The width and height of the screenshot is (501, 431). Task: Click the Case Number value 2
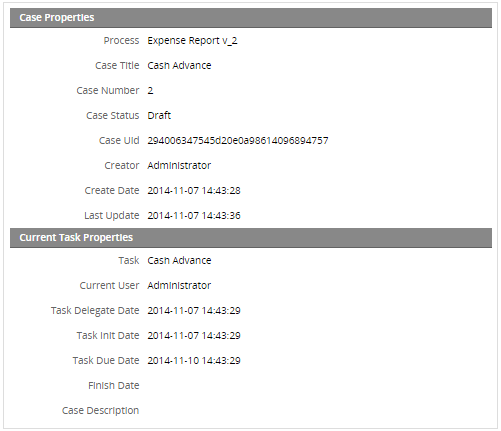tap(150, 91)
